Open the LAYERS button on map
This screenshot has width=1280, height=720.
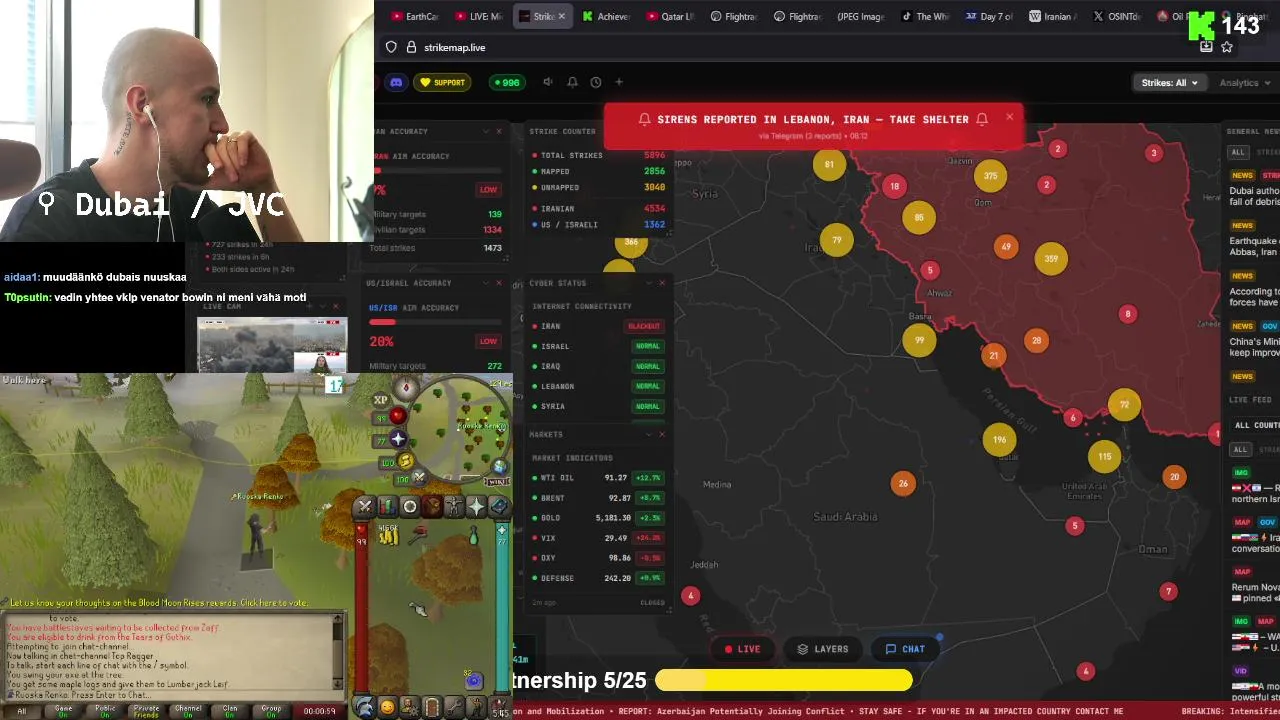pyautogui.click(x=823, y=649)
